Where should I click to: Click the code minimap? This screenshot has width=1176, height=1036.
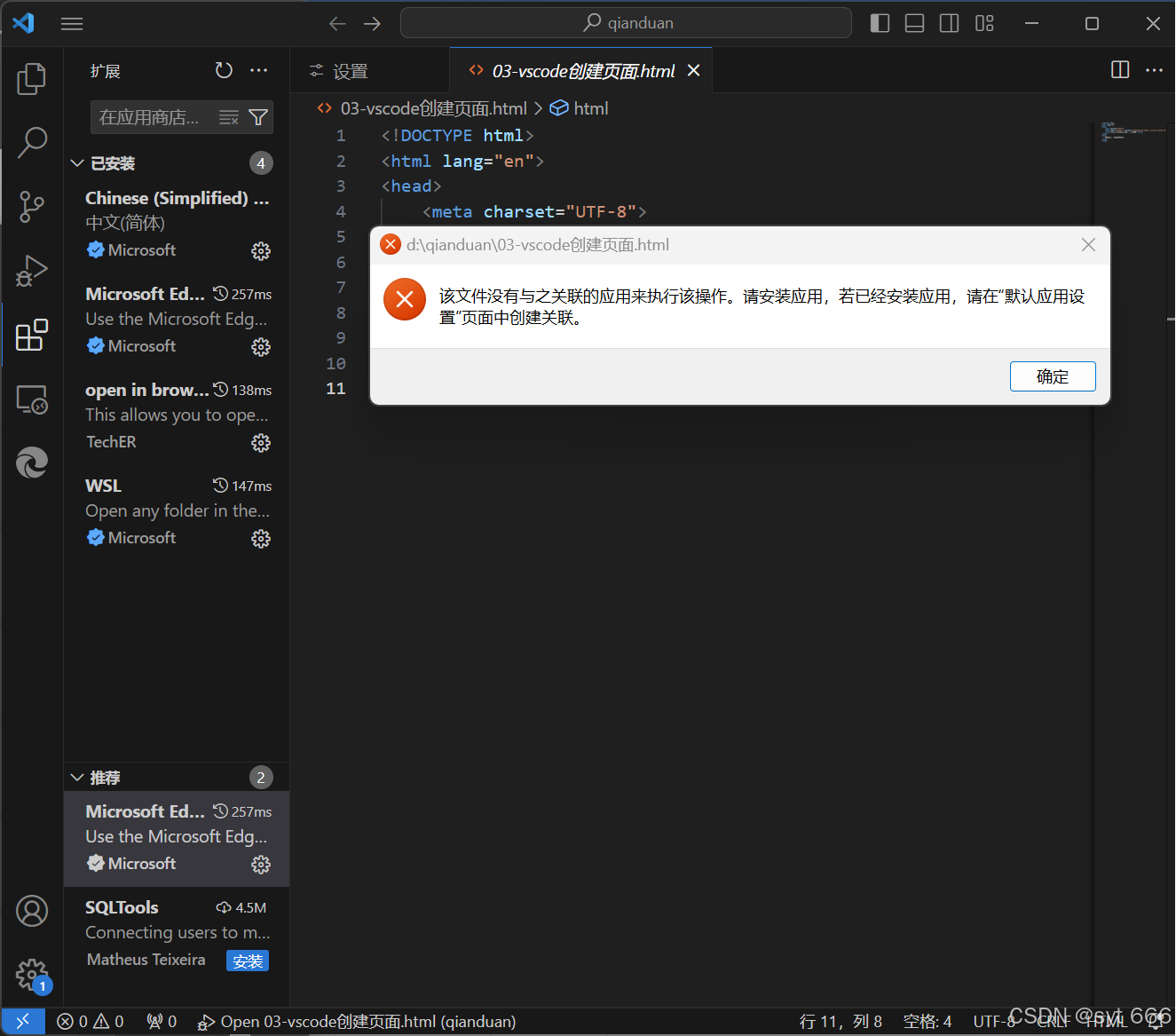pos(1133,133)
